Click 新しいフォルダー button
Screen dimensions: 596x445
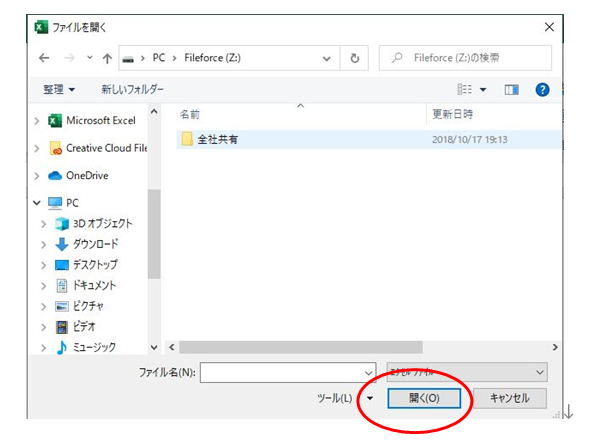point(132,90)
